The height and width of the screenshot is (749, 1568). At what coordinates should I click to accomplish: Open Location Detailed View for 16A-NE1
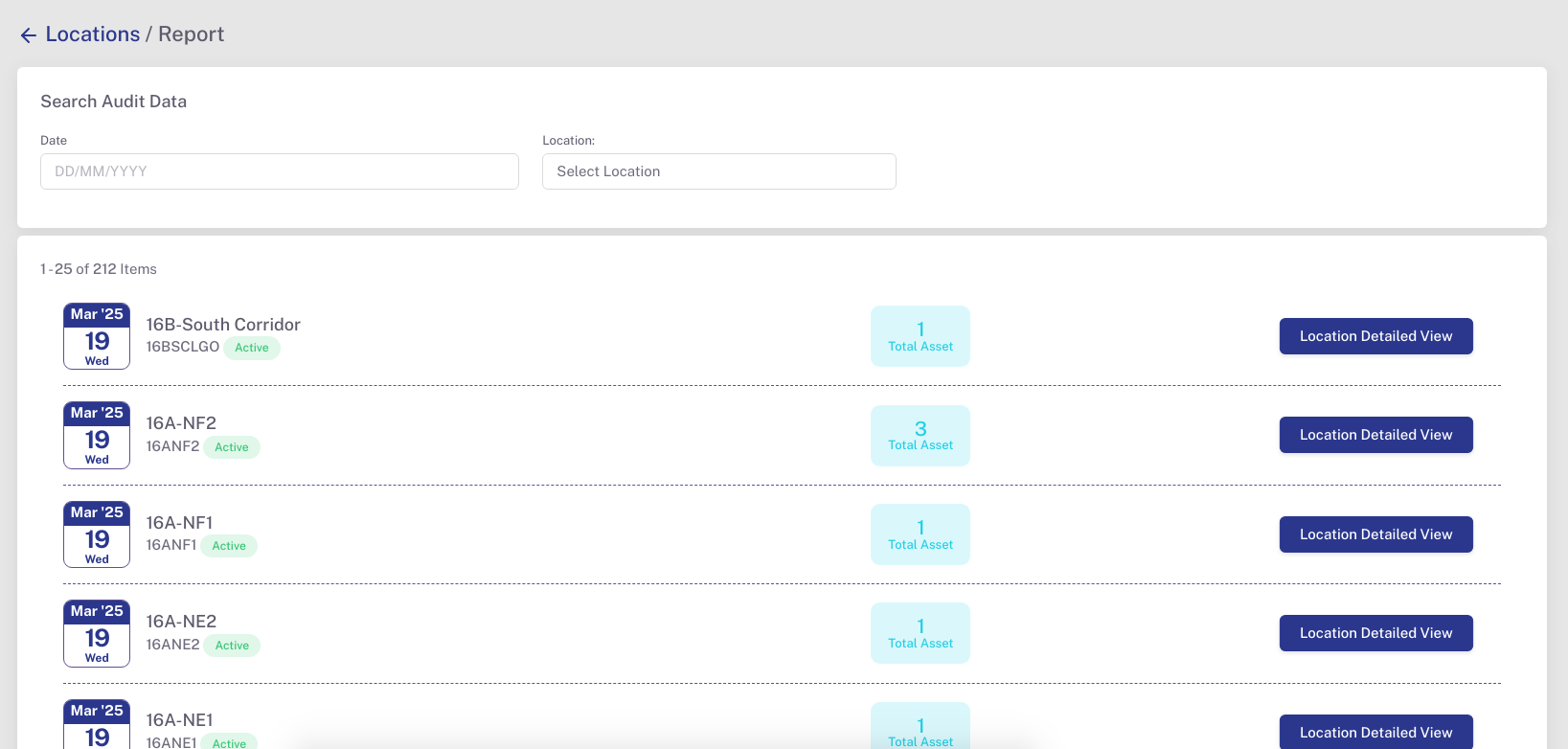click(1375, 733)
